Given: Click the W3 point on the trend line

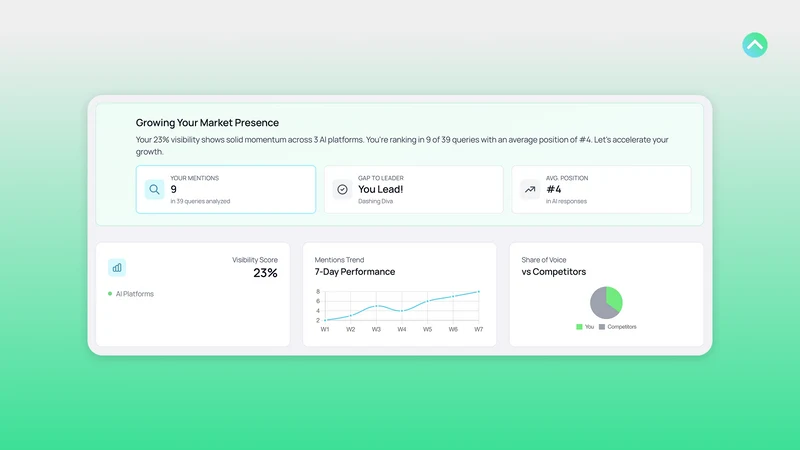Looking at the screenshot, I should click(x=376, y=306).
